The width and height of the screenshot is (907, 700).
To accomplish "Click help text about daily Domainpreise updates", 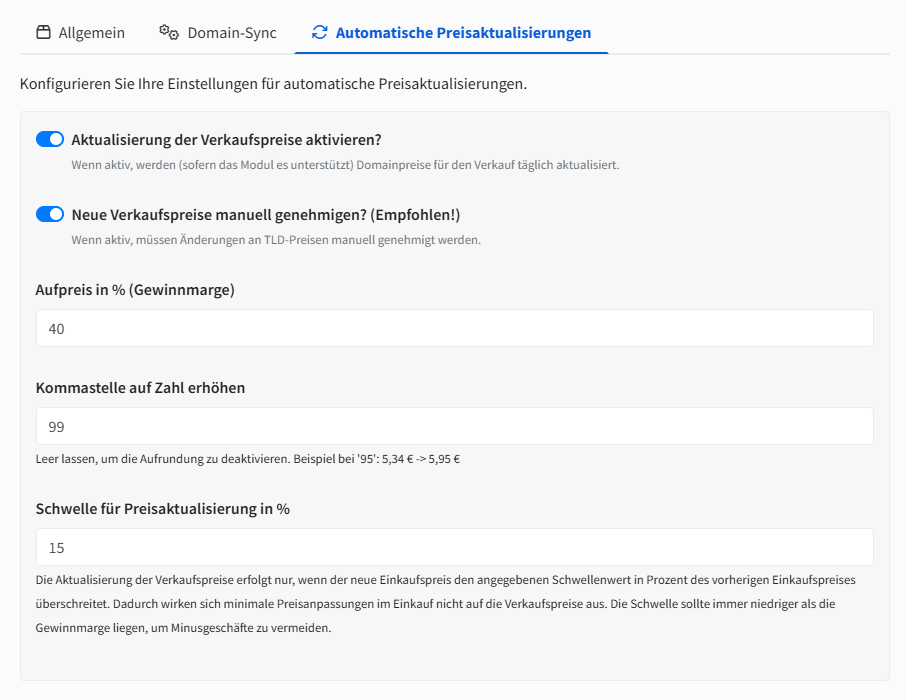I will coord(345,165).
